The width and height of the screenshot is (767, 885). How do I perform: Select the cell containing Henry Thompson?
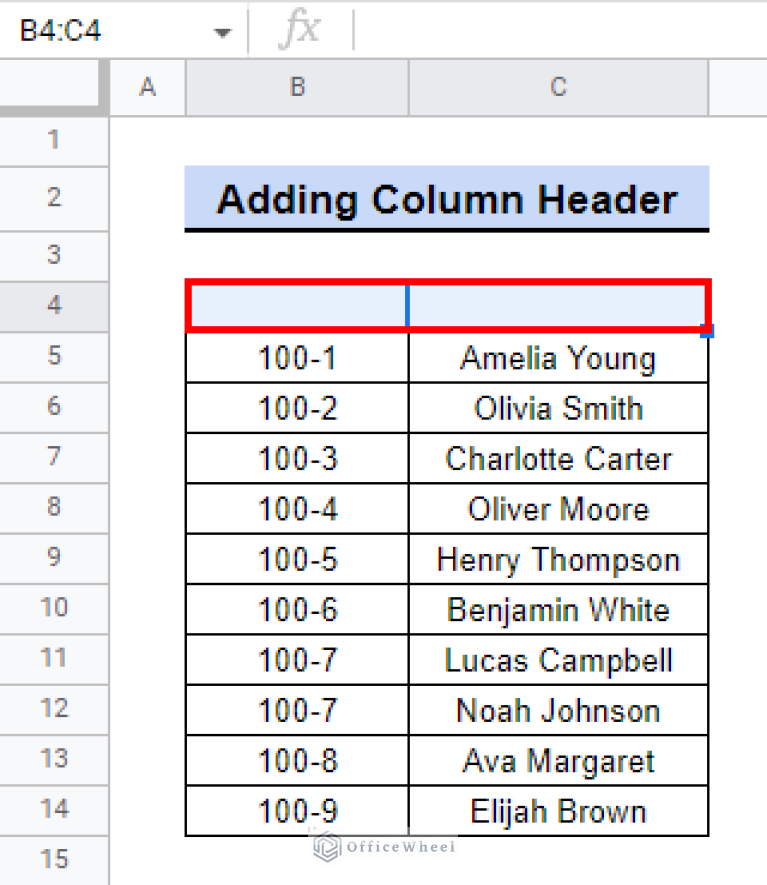[x=558, y=559]
